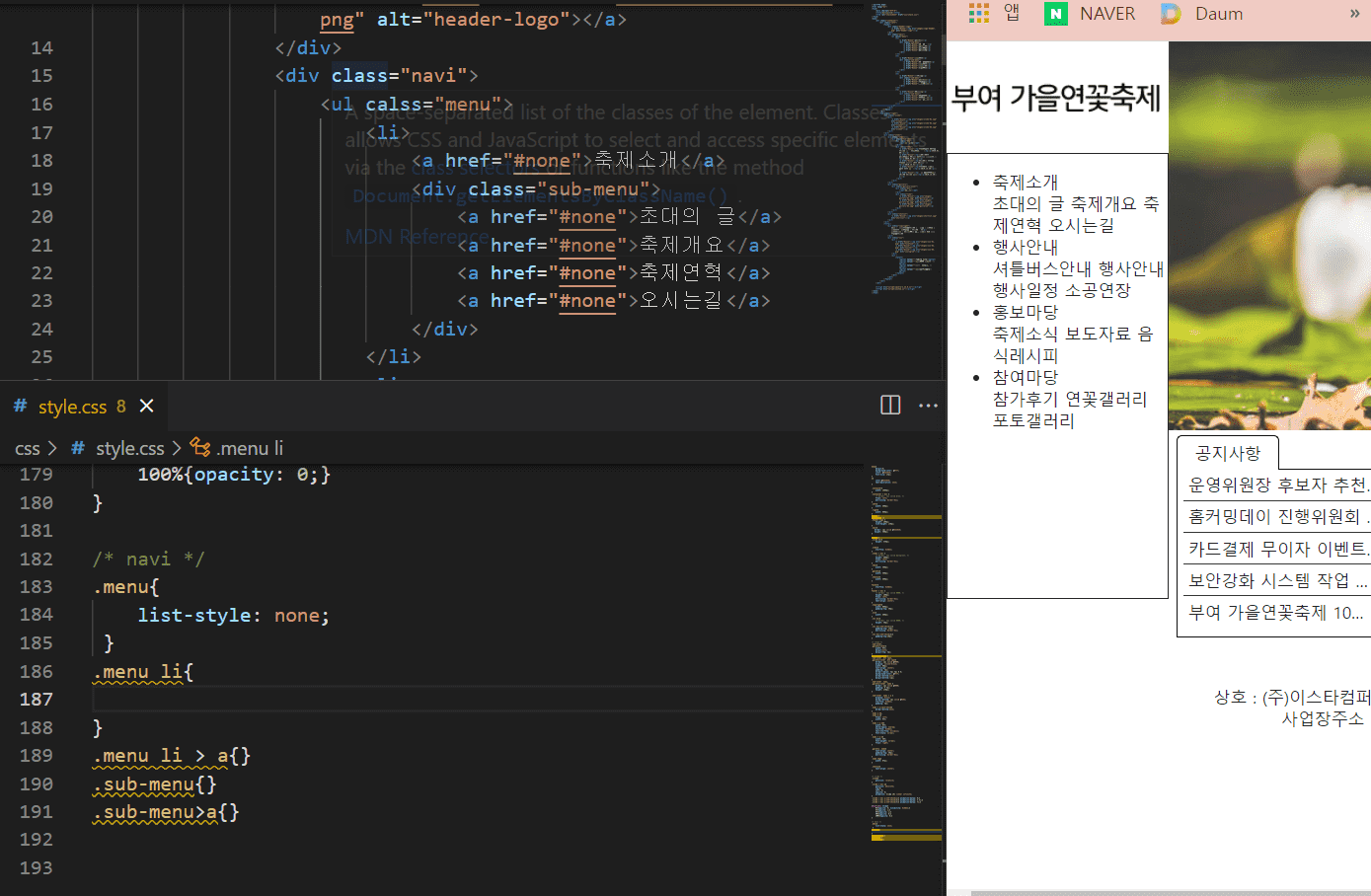Click the lotus slide image on the webpage
Screen dimensions: 1371x896
(1269, 236)
